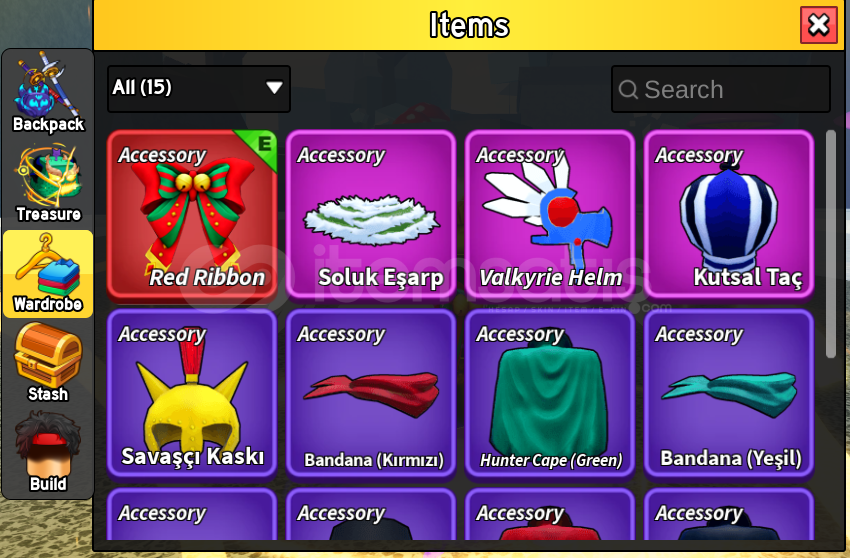This screenshot has width=850, height=558.
Task: Click the white dropdown arrow triangle
Action: [274, 87]
